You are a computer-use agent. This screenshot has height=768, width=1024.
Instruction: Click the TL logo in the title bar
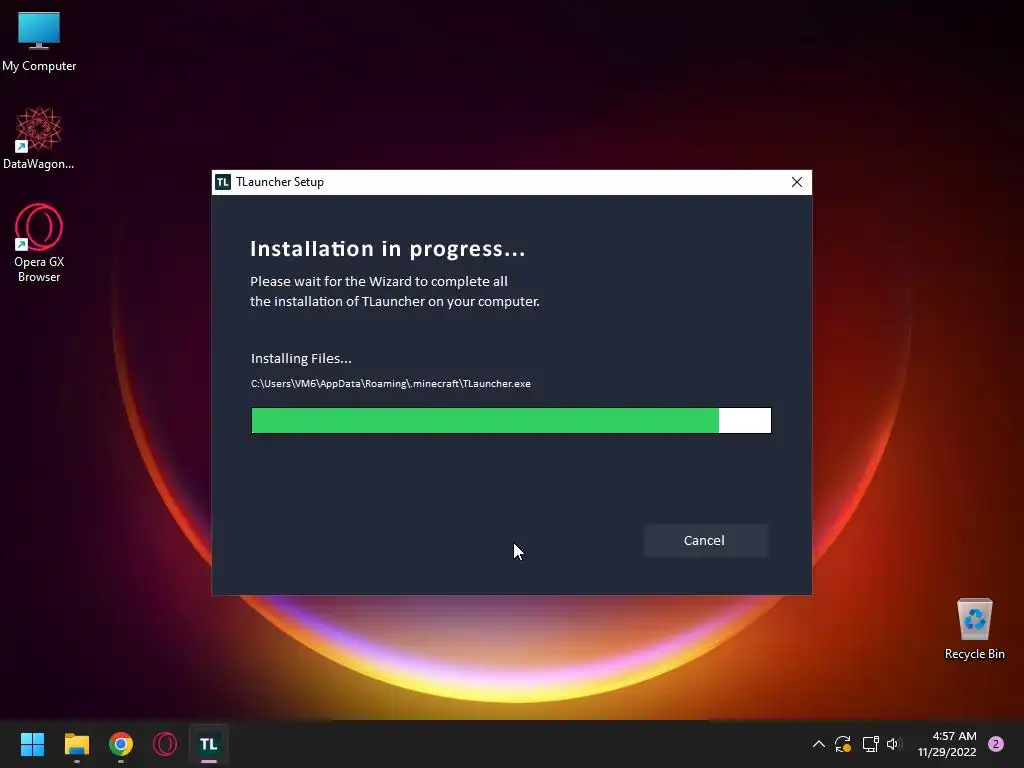223,182
